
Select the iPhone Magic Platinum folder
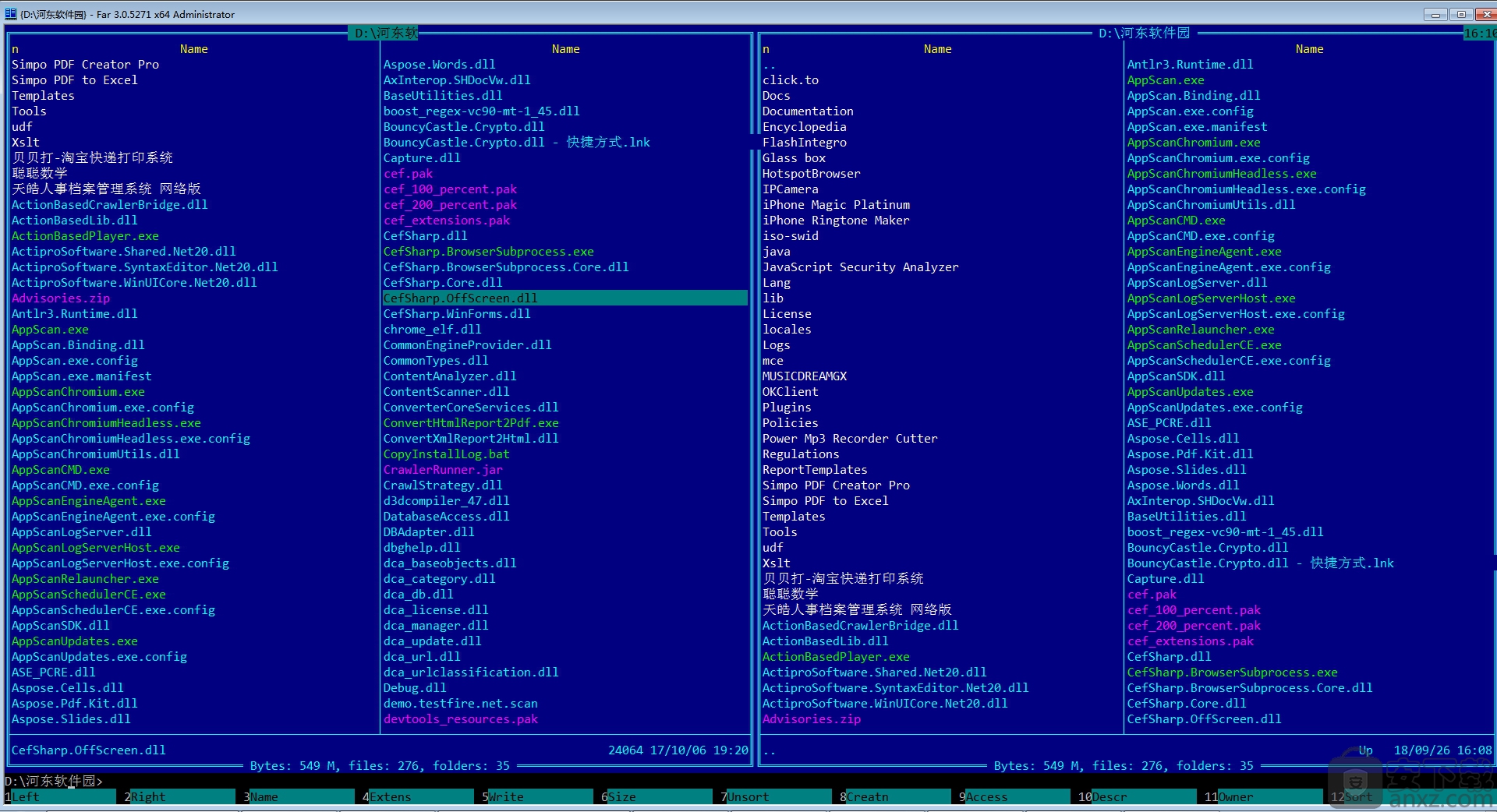coord(836,204)
